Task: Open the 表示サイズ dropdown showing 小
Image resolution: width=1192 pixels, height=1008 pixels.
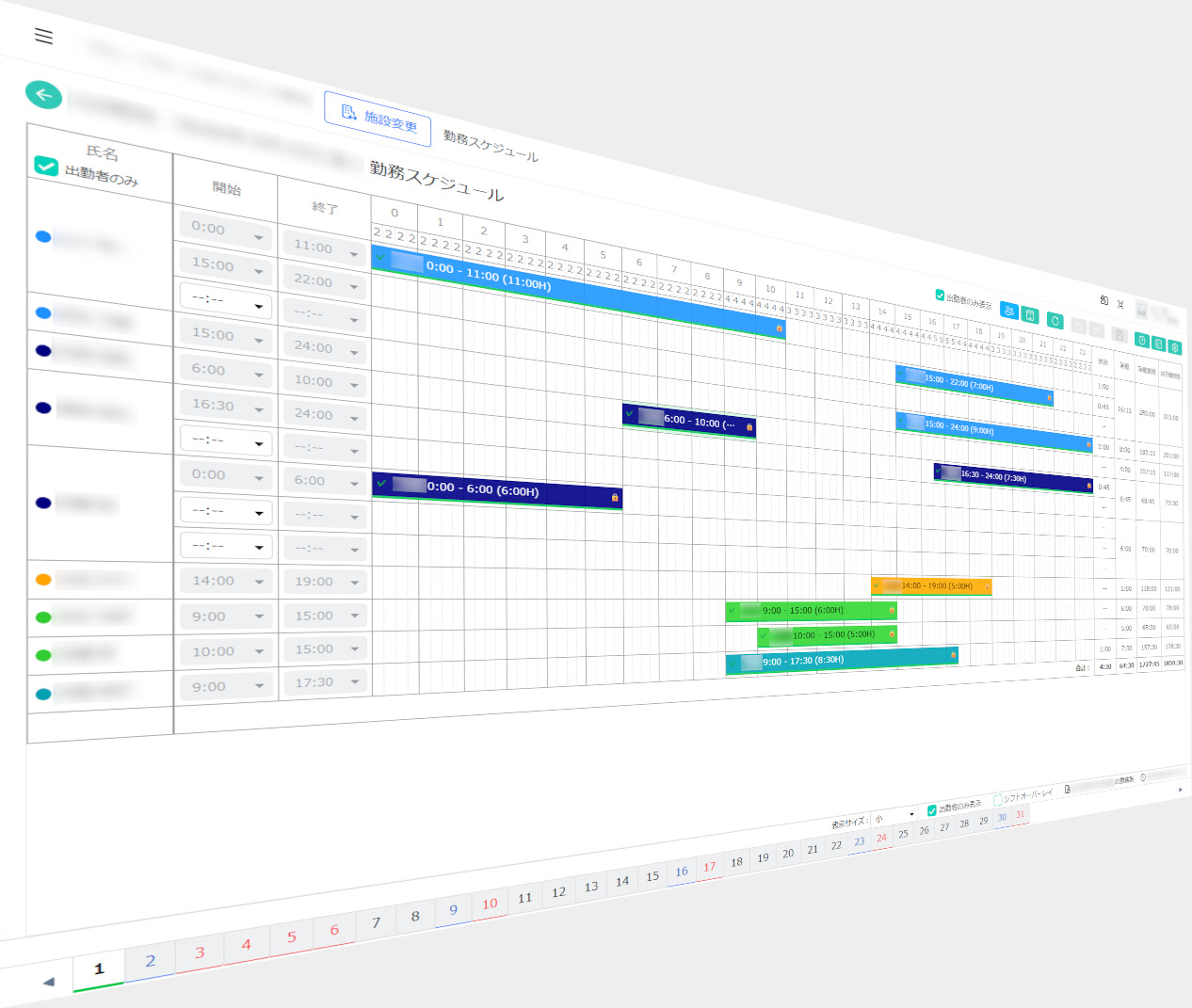Action: [x=894, y=816]
